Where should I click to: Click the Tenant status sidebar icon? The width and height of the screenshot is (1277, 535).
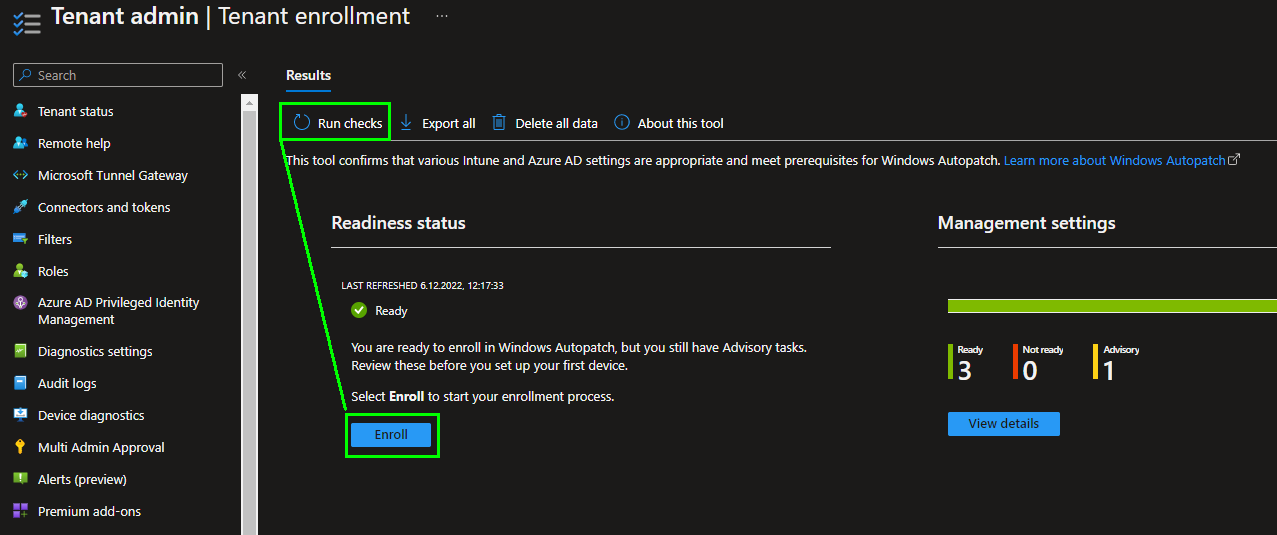[20, 111]
